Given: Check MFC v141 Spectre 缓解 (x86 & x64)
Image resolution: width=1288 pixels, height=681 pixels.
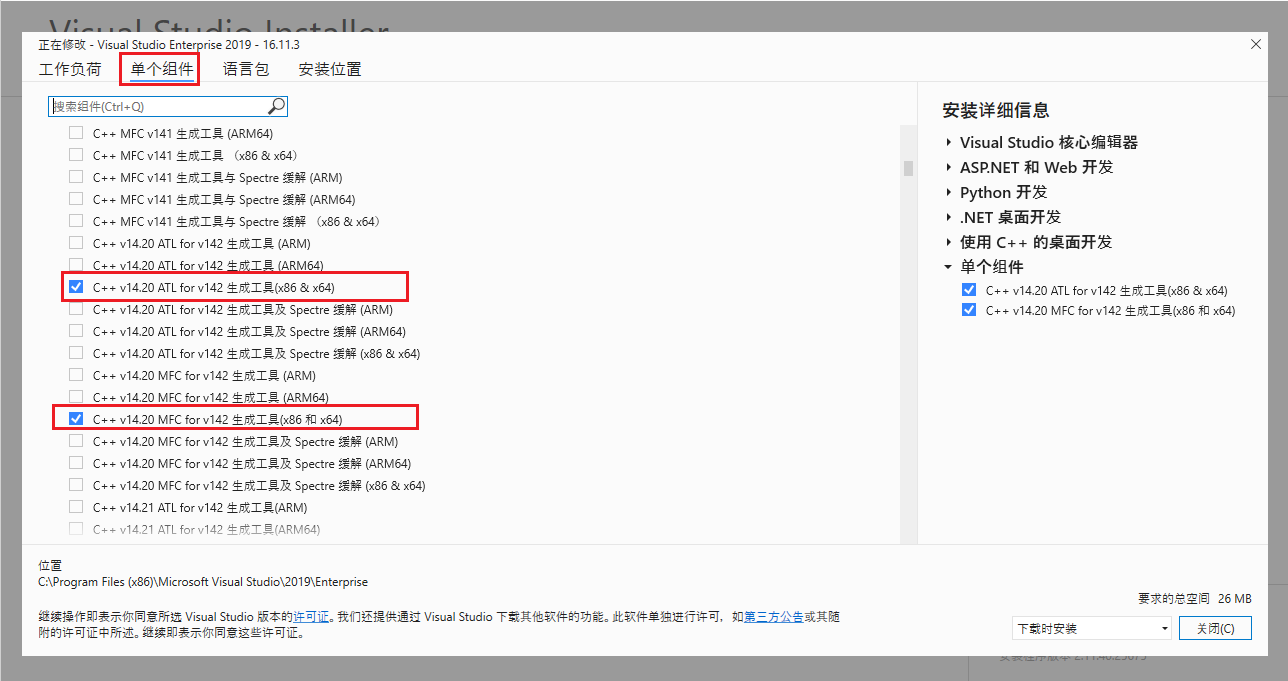Looking at the screenshot, I should 76,221.
